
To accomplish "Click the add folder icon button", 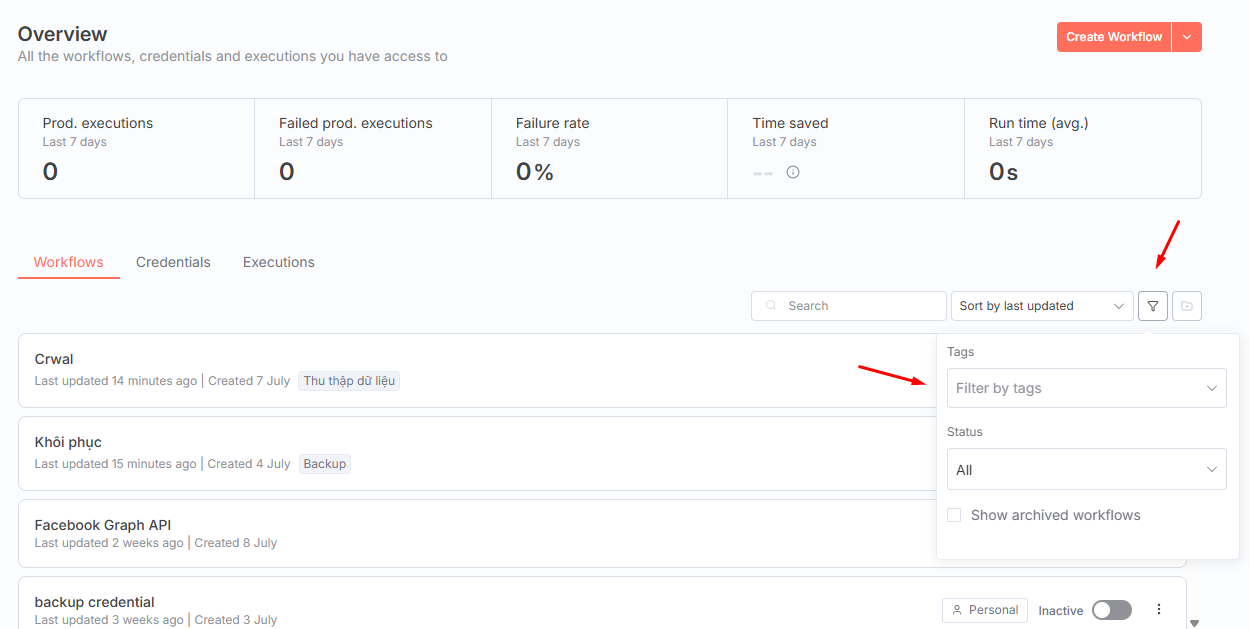I will pyautogui.click(x=1187, y=306).
